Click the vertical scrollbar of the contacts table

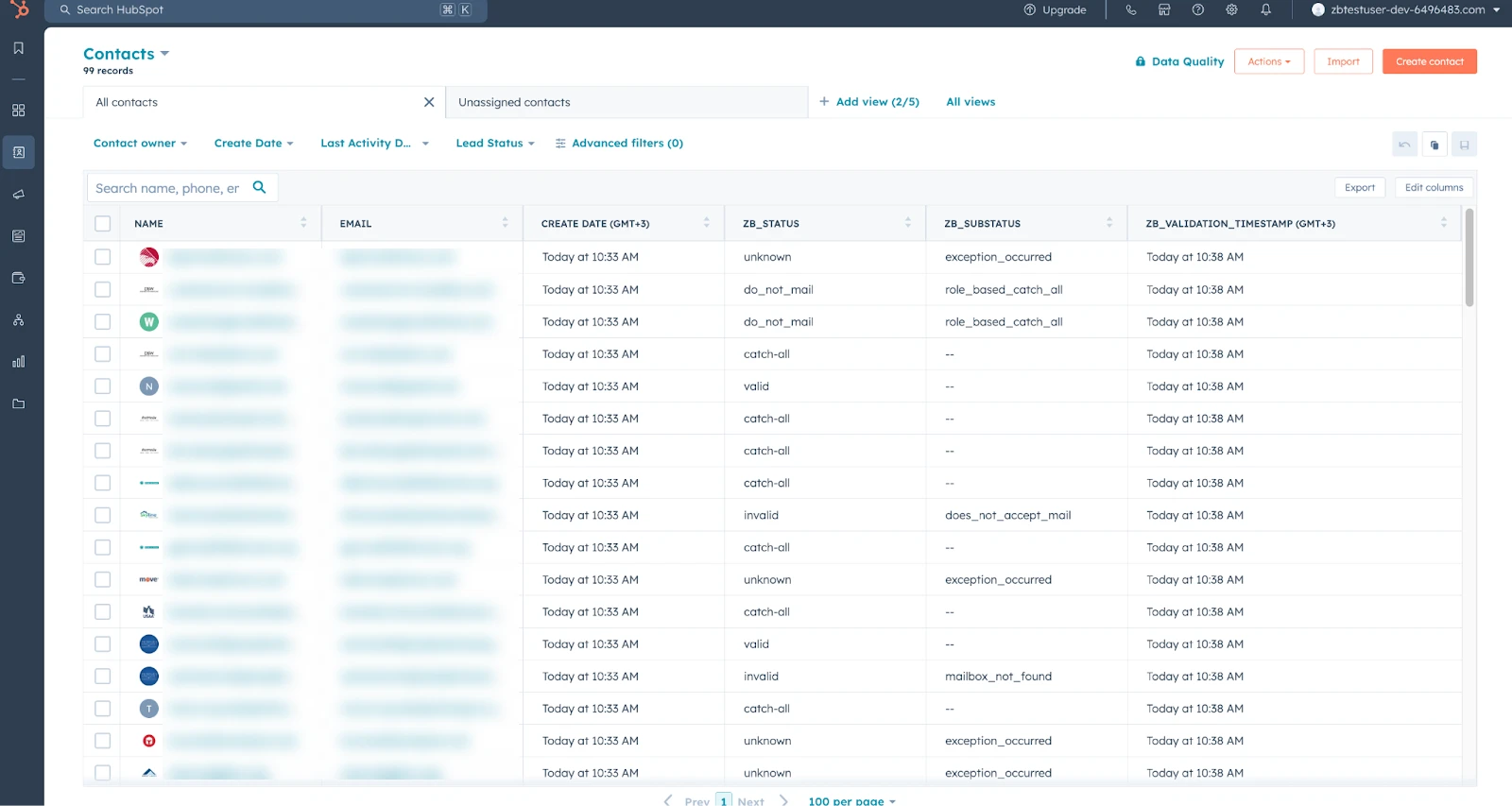[1469, 258]
